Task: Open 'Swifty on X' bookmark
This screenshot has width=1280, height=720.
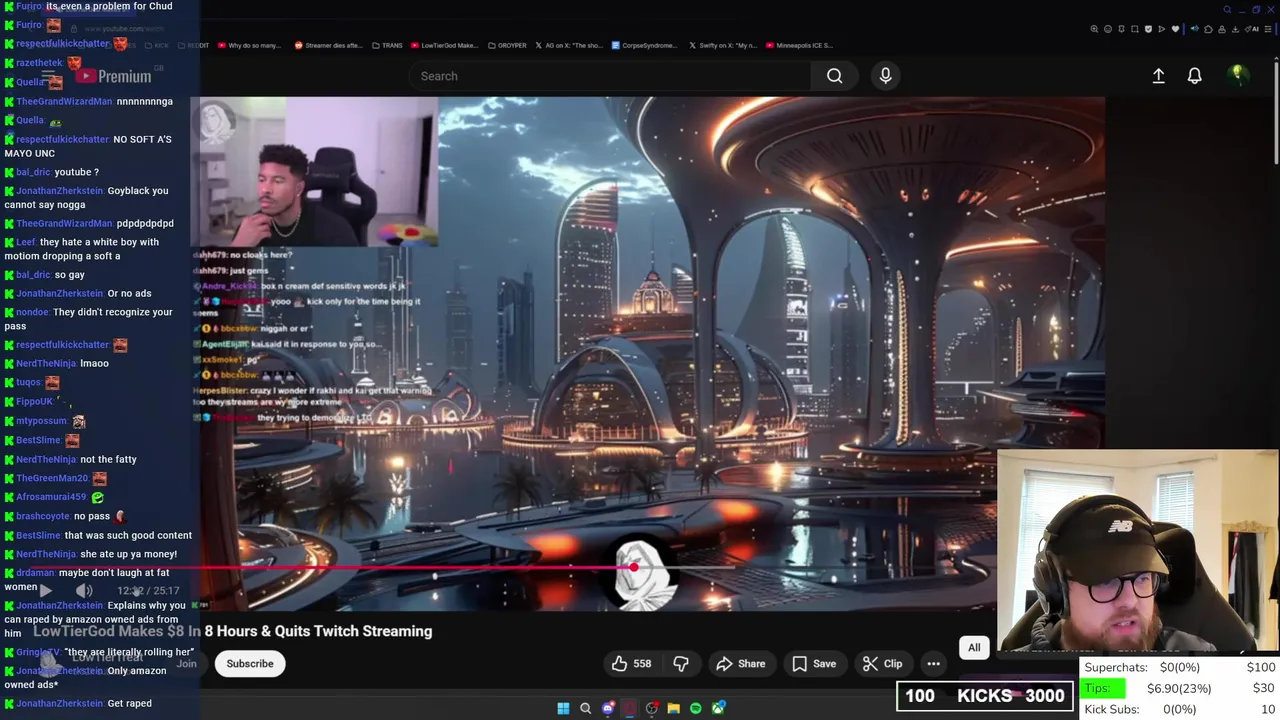Action: [x=722, y=45]
